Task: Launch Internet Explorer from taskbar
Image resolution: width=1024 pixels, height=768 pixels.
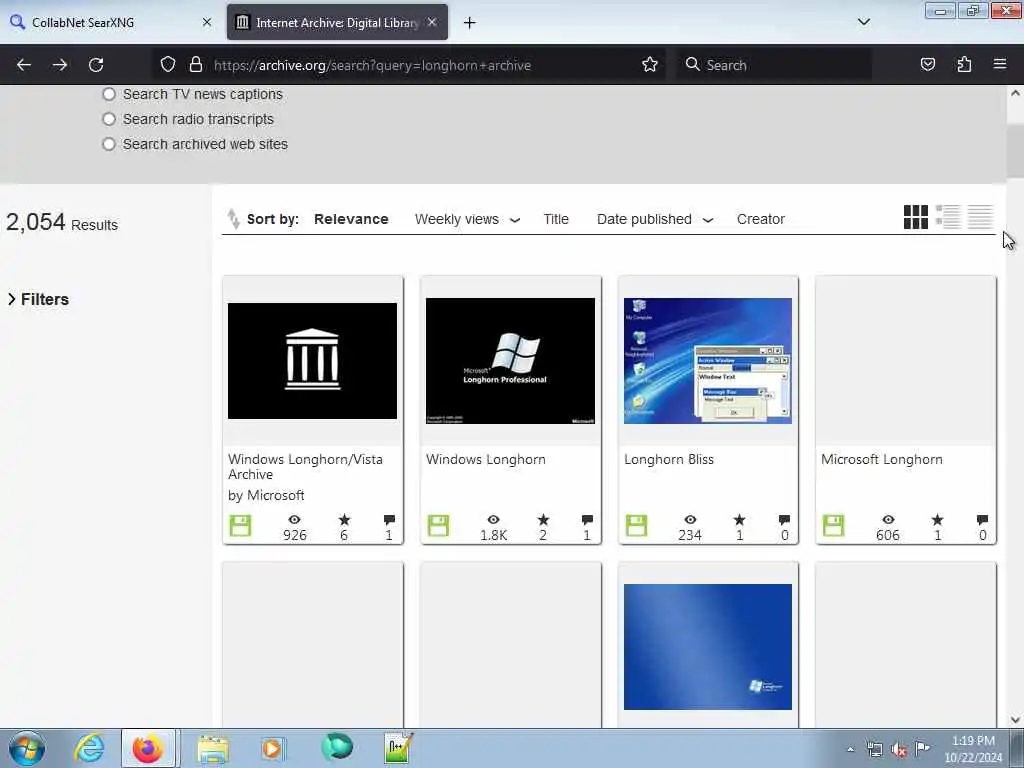Action: (89, 748)
